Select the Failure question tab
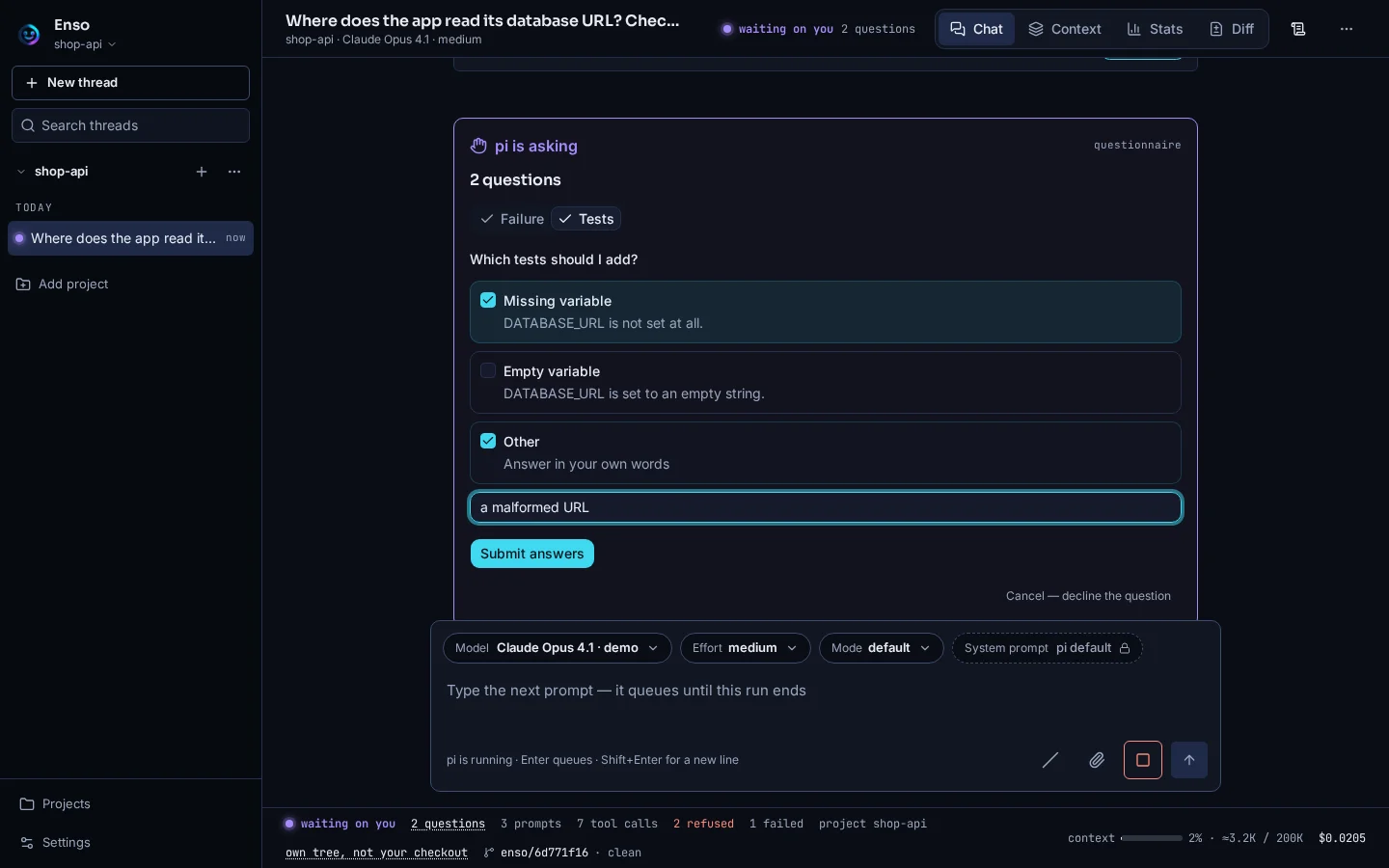This screenshot has width=1389, height=868. (x=512, y=219)
